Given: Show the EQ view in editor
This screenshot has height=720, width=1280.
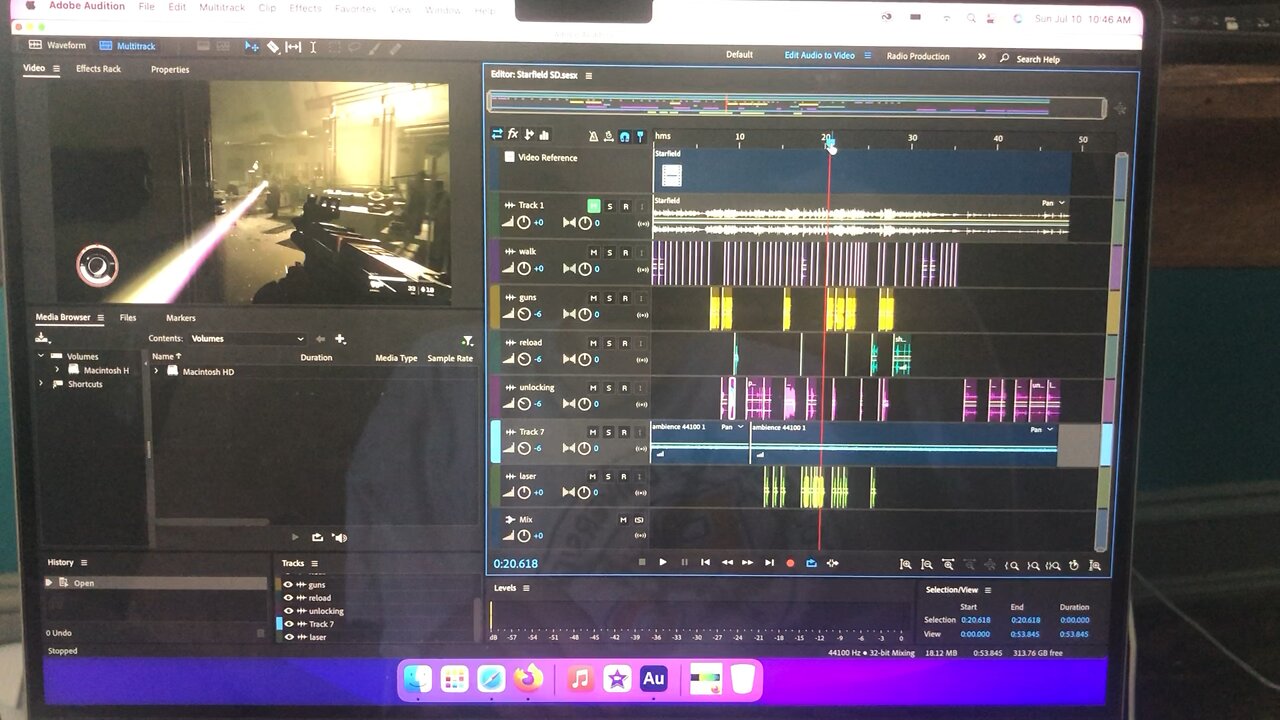Looking at the screenshot, I should coord(544,134).
